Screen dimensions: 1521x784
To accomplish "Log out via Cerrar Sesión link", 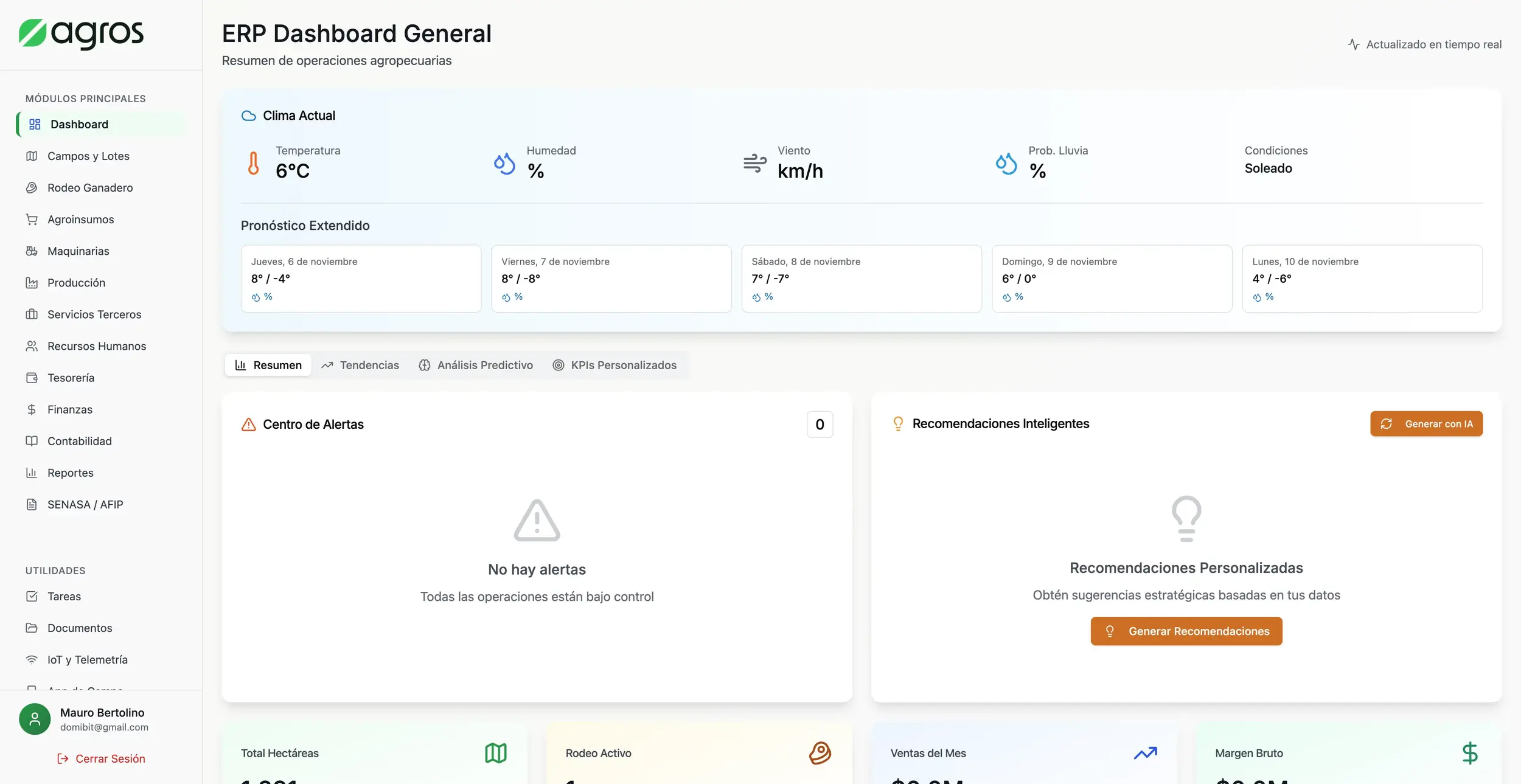I will (102, 758).
